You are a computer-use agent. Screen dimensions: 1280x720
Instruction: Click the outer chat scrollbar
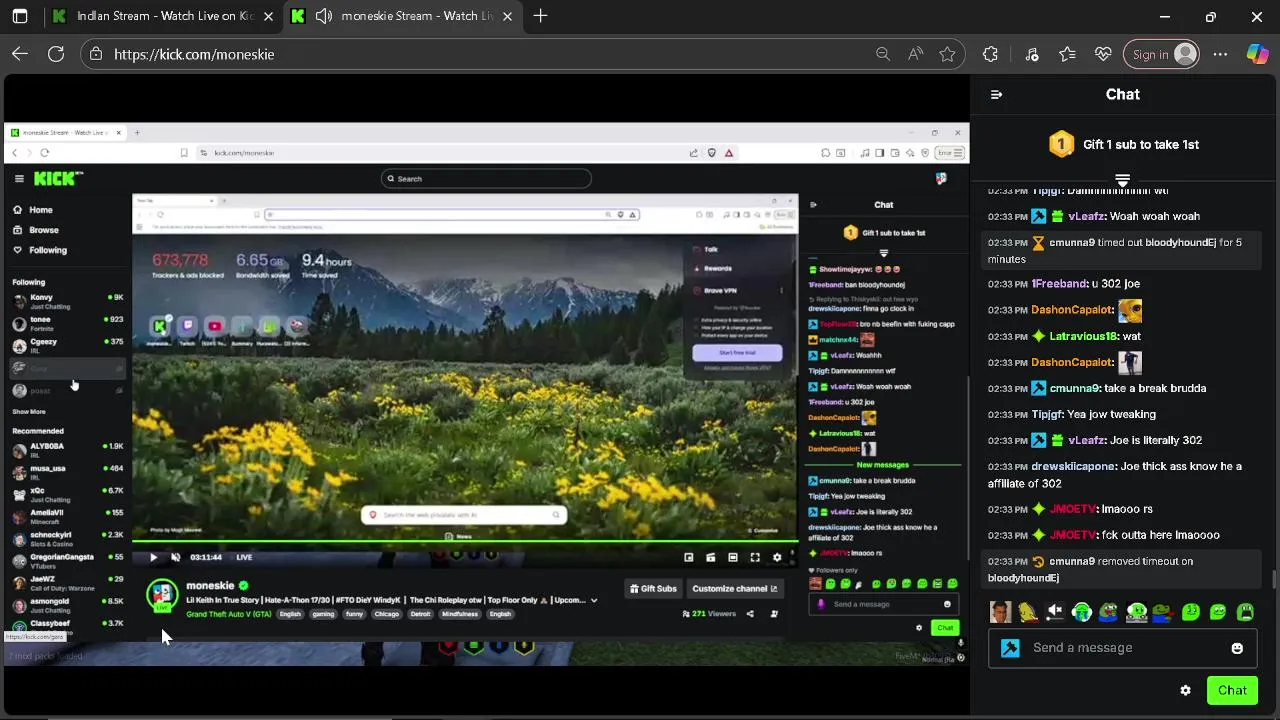click(1273, 578)
